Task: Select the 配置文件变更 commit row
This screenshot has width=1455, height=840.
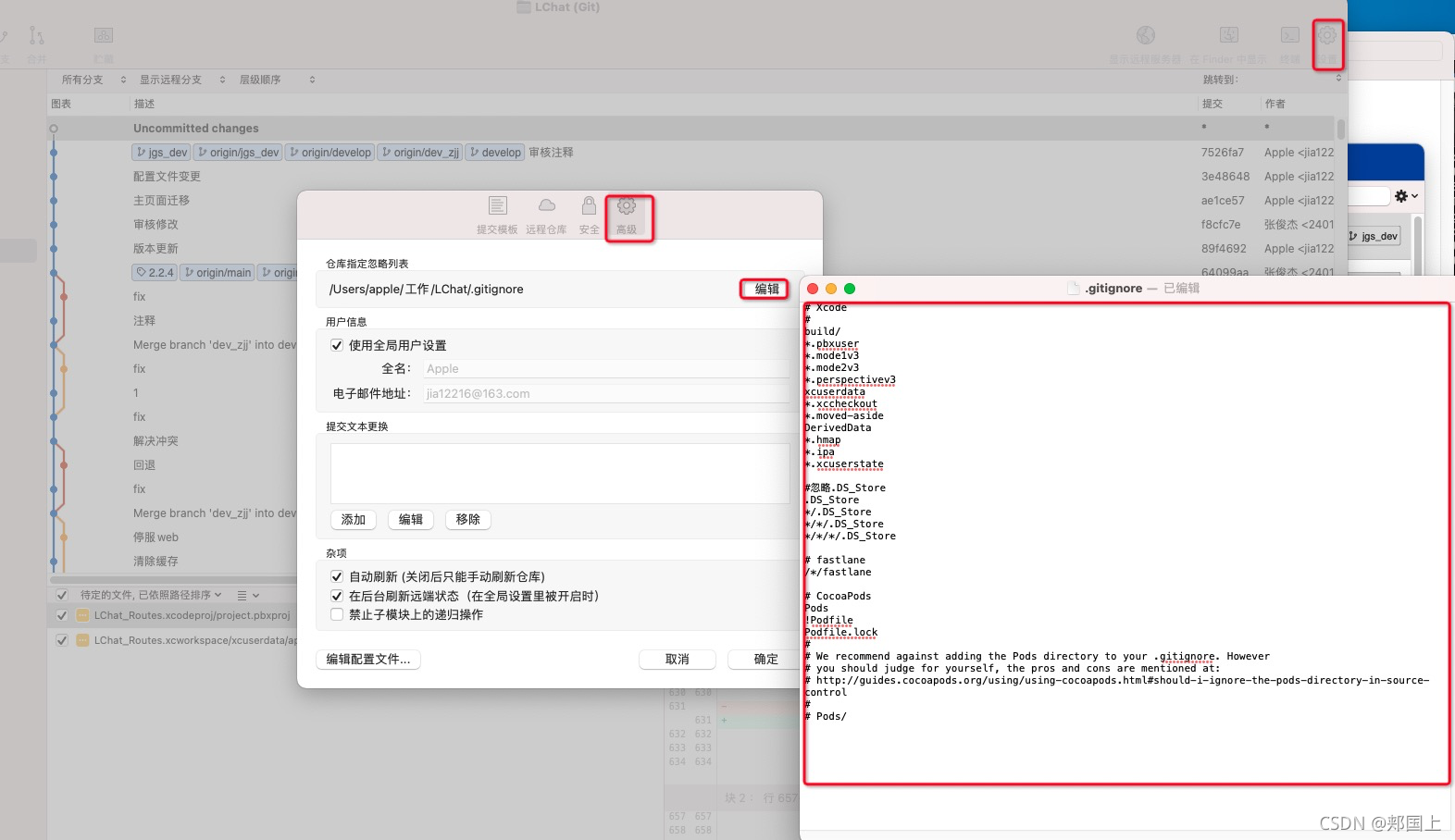Action: pos(692,177)
